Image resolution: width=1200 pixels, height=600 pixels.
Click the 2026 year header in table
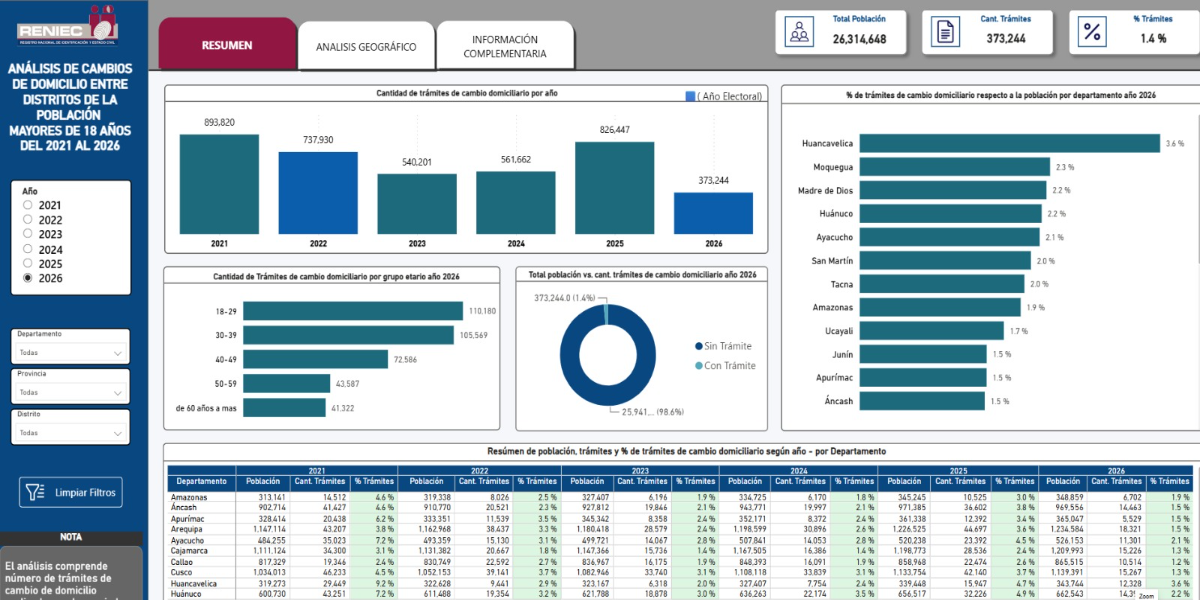tap(1116, 470)
